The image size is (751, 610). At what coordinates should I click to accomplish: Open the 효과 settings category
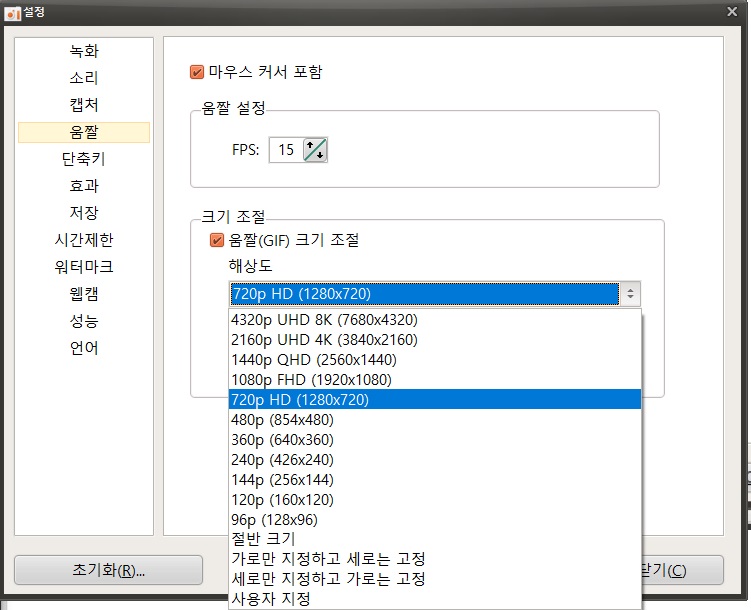click(84, 186)
